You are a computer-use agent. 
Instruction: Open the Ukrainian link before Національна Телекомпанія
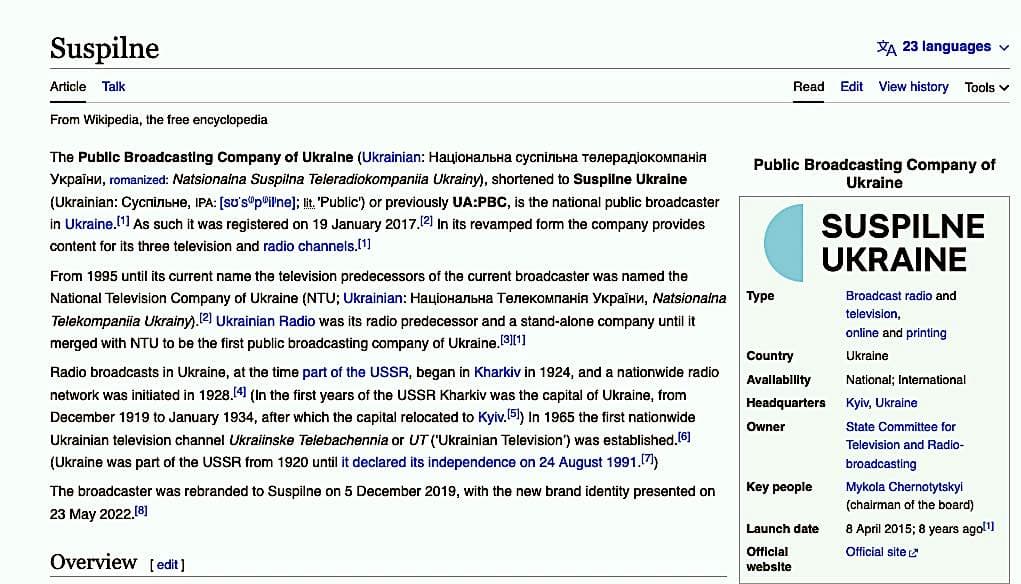(x=372, y=298)
